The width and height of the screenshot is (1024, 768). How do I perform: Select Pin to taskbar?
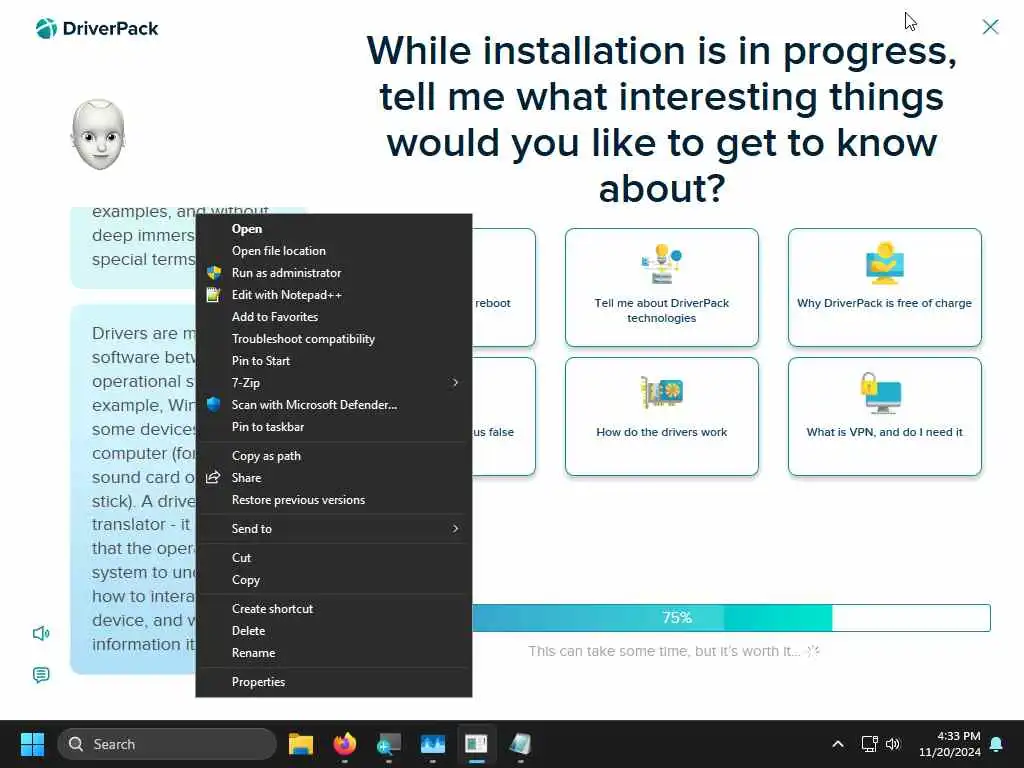(x=334, y=427)
